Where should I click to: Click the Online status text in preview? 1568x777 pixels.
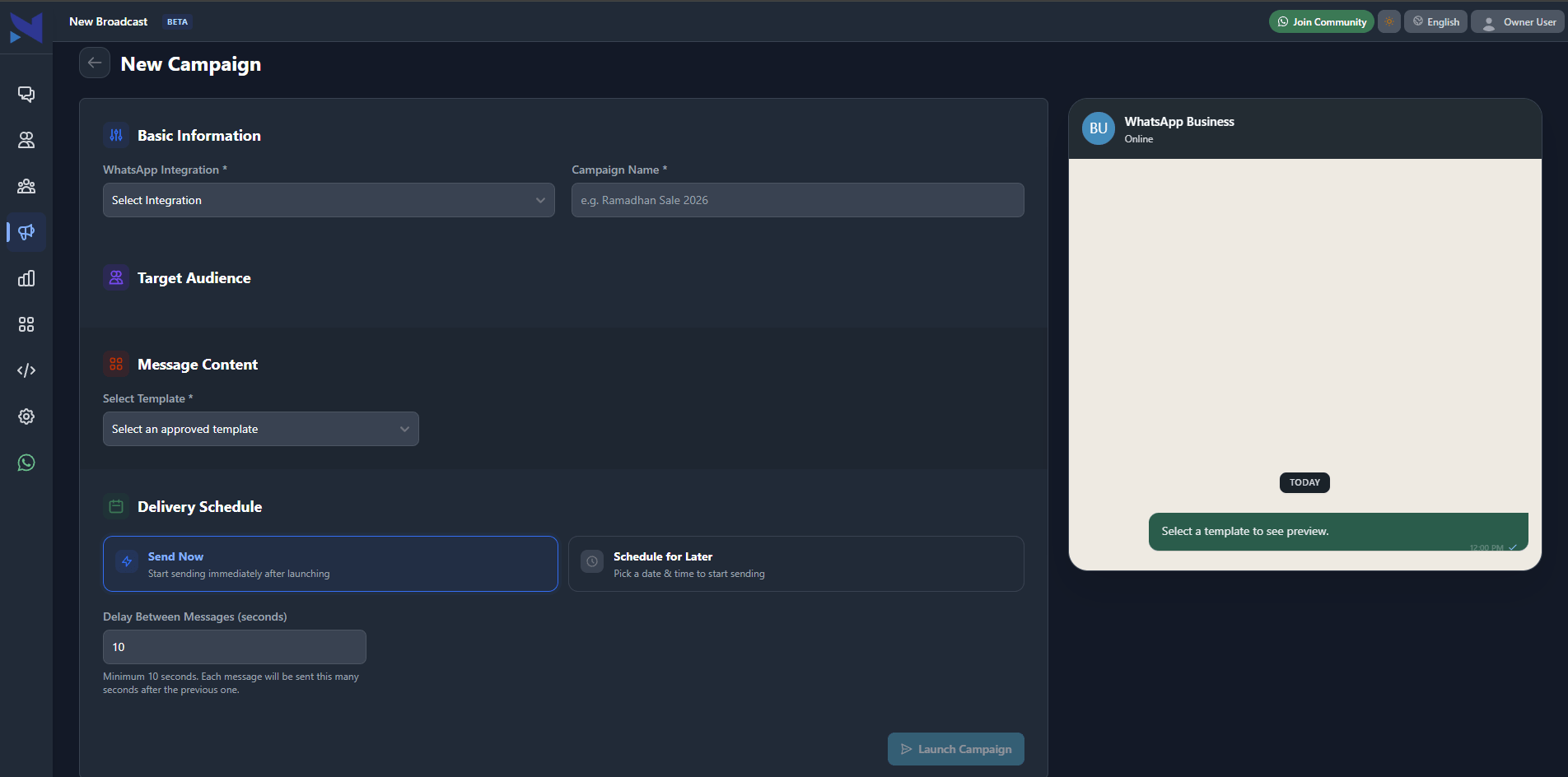pyautogui.click(x=1139, y=139)
